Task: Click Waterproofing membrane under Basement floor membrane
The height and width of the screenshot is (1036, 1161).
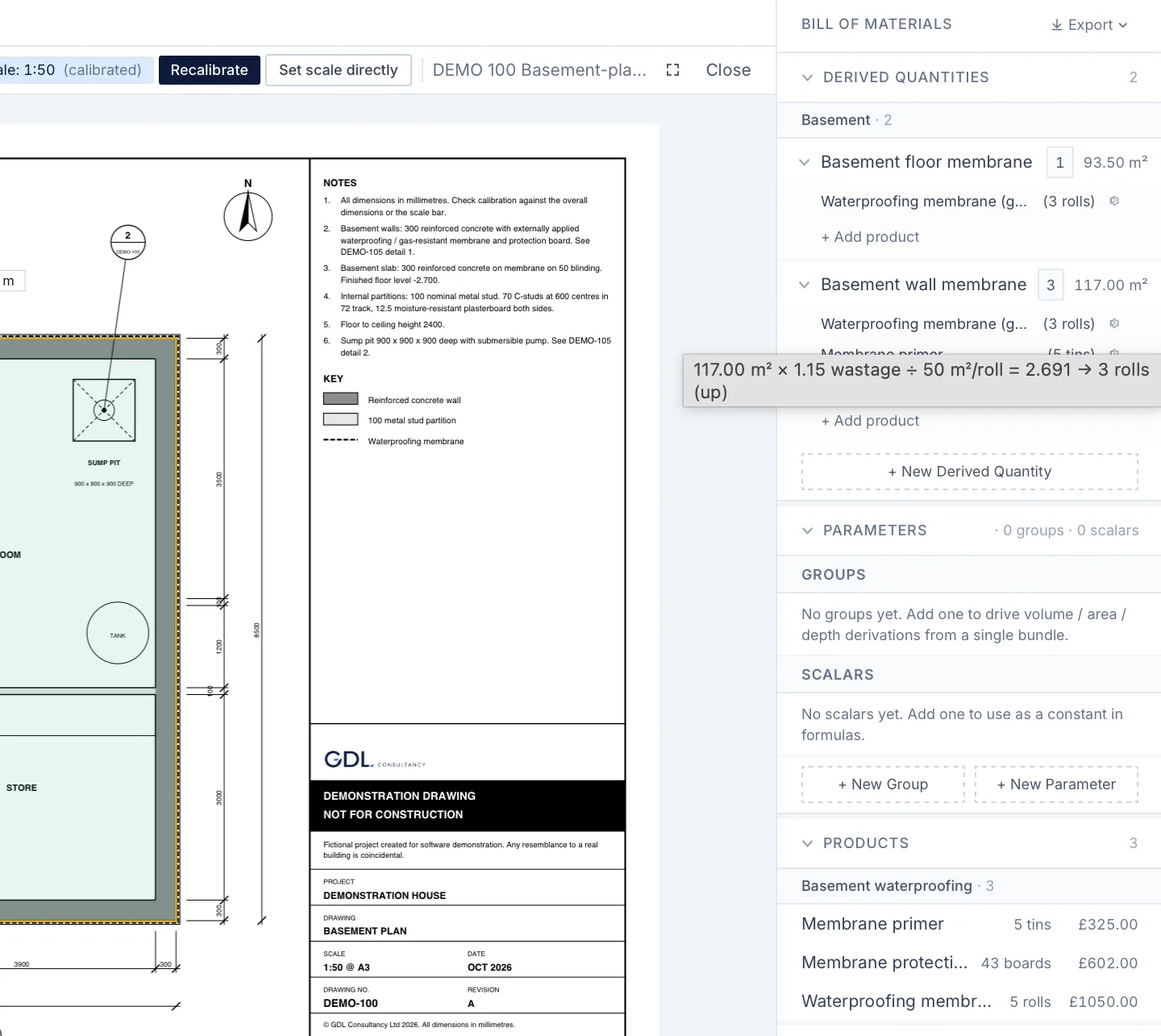Action: [x=924, y=201]
